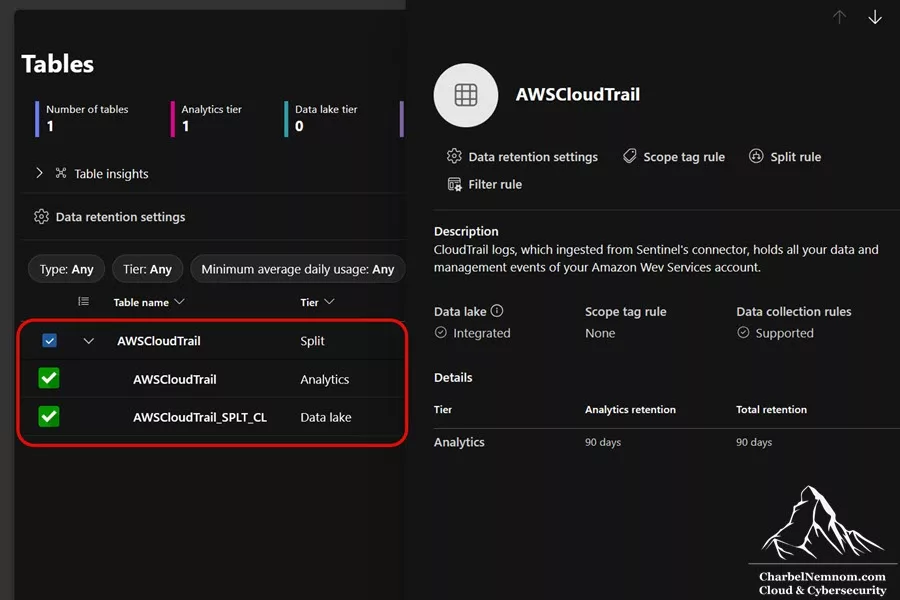Uncheck the AWSCloudTrail Analytics row checkbox
Image resolution: width=900 pixels, height=600 pixels.
tap(49, 378)
